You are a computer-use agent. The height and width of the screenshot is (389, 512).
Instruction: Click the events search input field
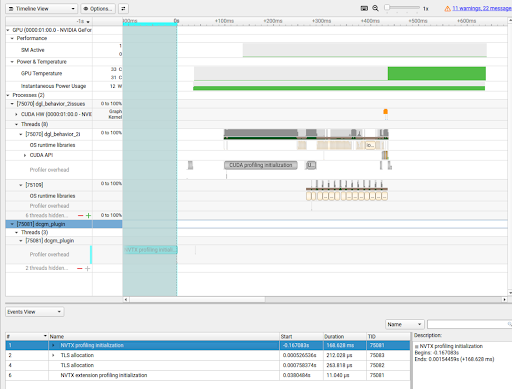[469, 324]
